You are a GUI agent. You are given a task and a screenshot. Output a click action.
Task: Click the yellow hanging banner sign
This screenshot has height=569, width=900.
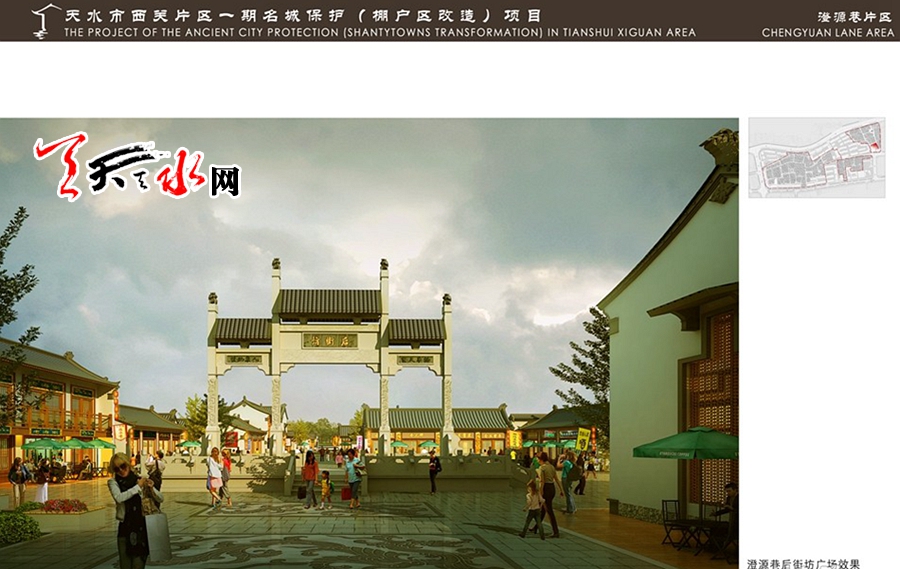coord(583,438)
